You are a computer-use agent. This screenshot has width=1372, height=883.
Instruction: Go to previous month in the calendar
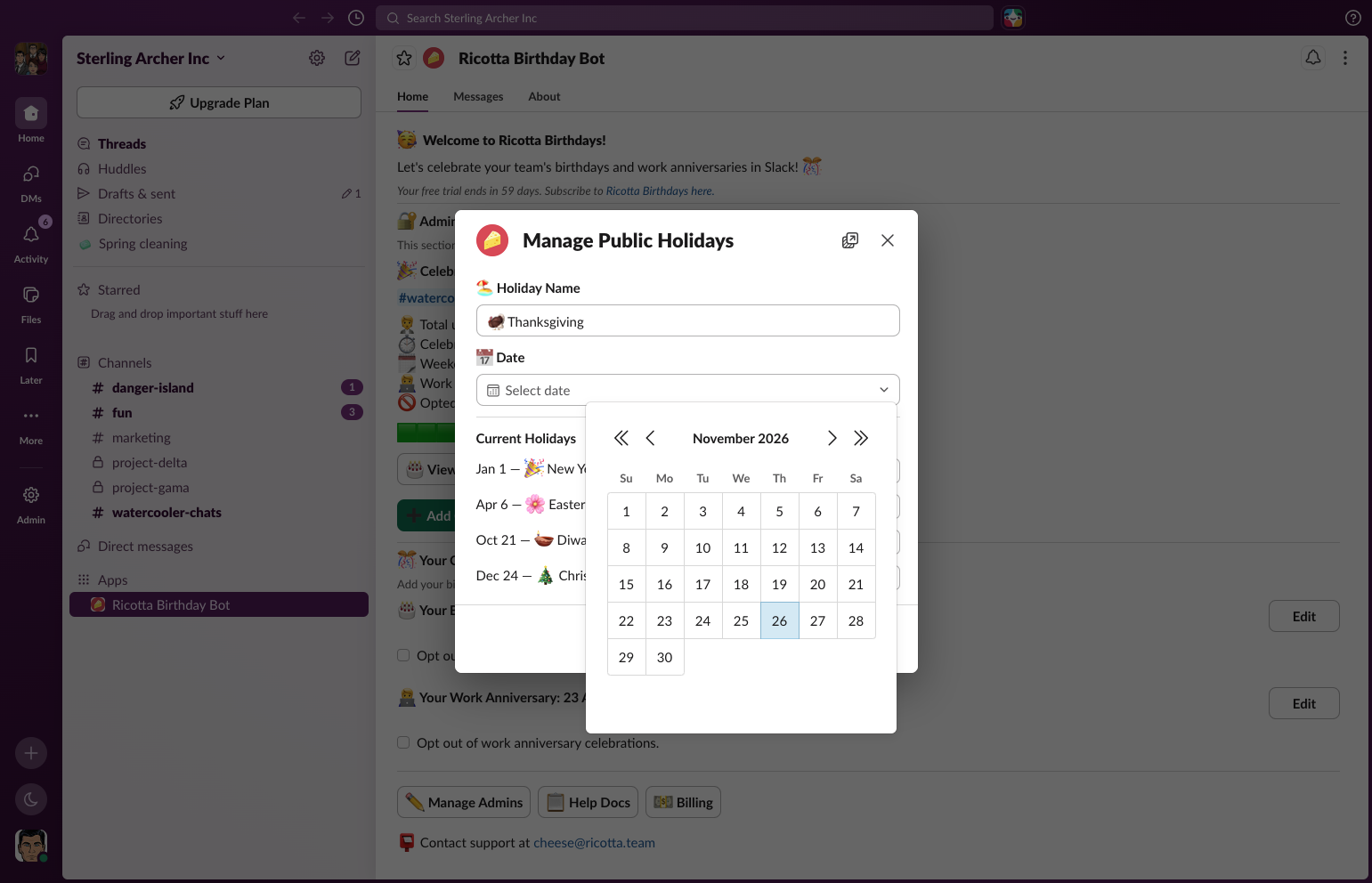[651, 438]
